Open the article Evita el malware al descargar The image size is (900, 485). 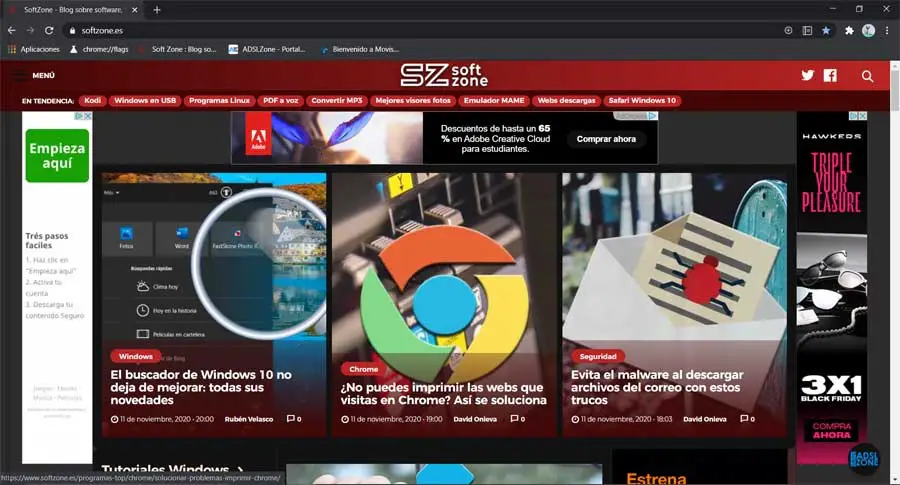[657, 387]
